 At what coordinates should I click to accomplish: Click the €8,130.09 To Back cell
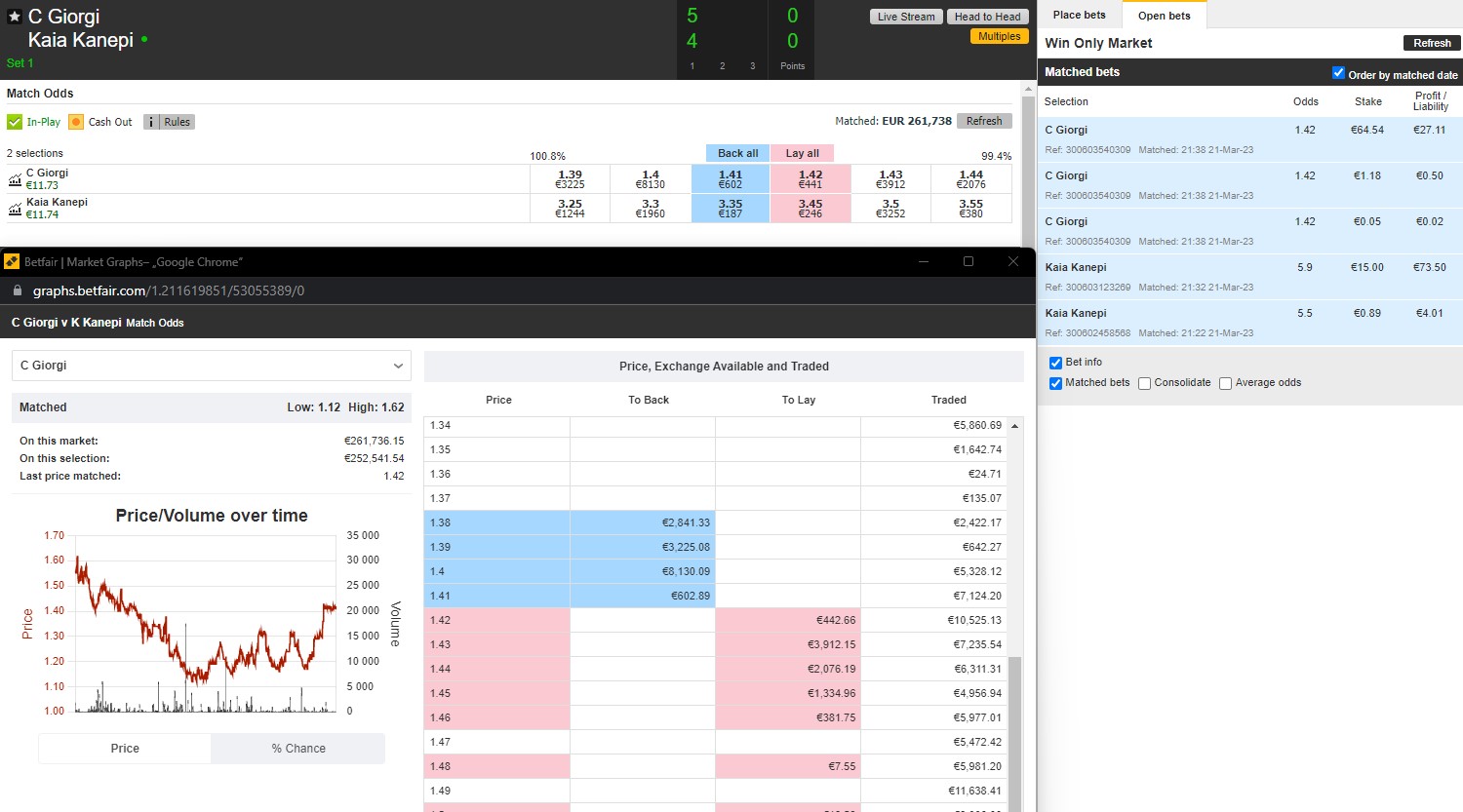click(x=643, y=571)
